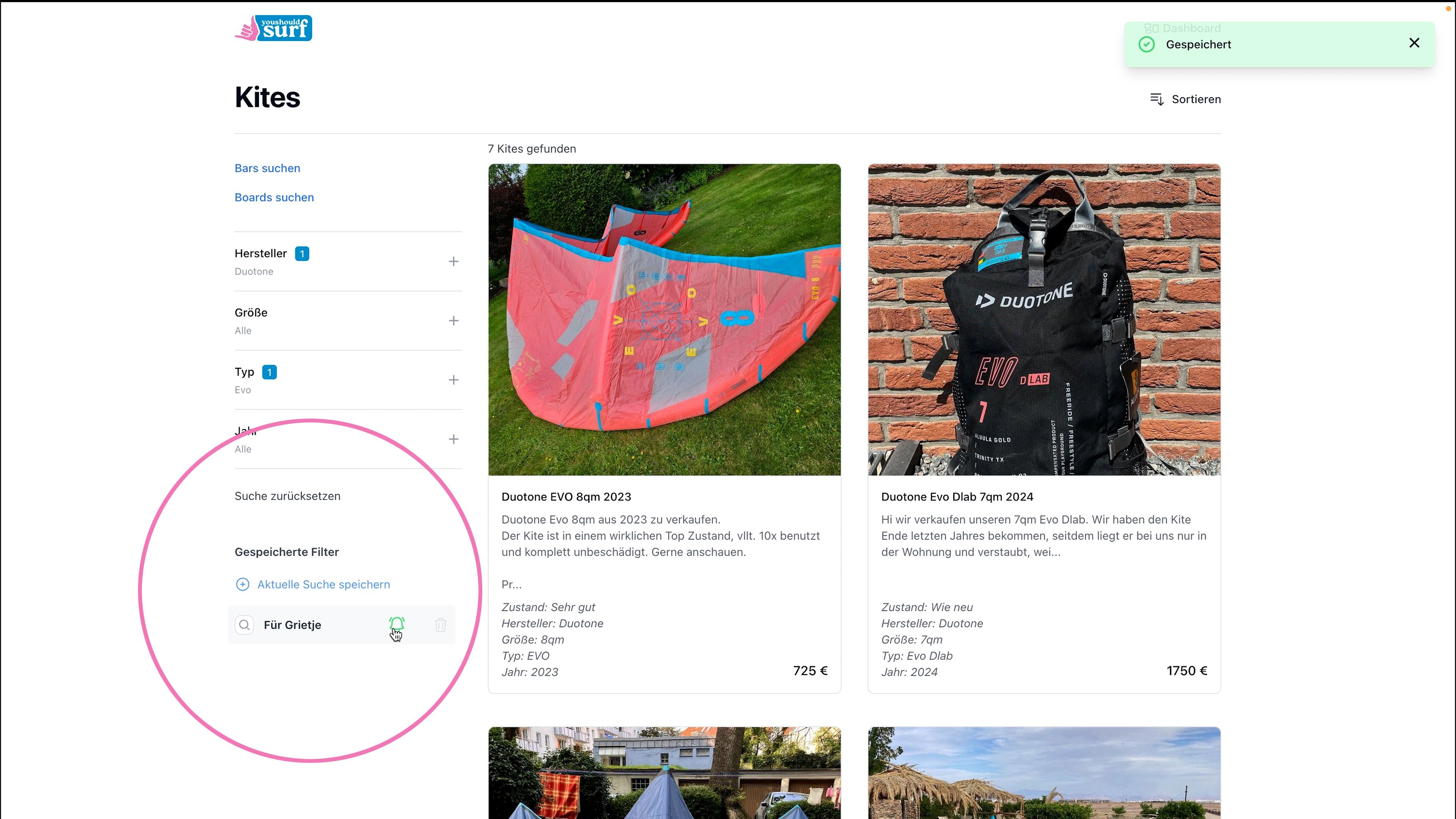Click the Duotone value under Hersteller
The height and width of the screenshot is (819, 1456).
tap(254, 271)
